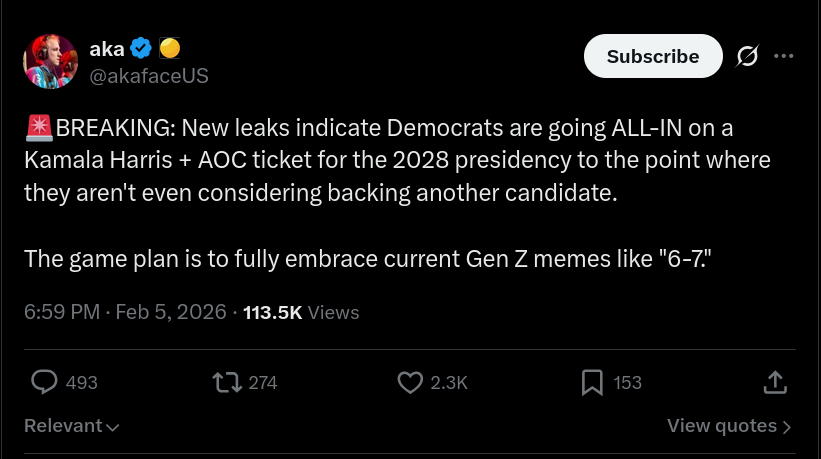The height and width of the screenshot is (459, 821).
Task: Click the 6:59 PM Feb 5, 2026 timestamp
Action: 125,312
